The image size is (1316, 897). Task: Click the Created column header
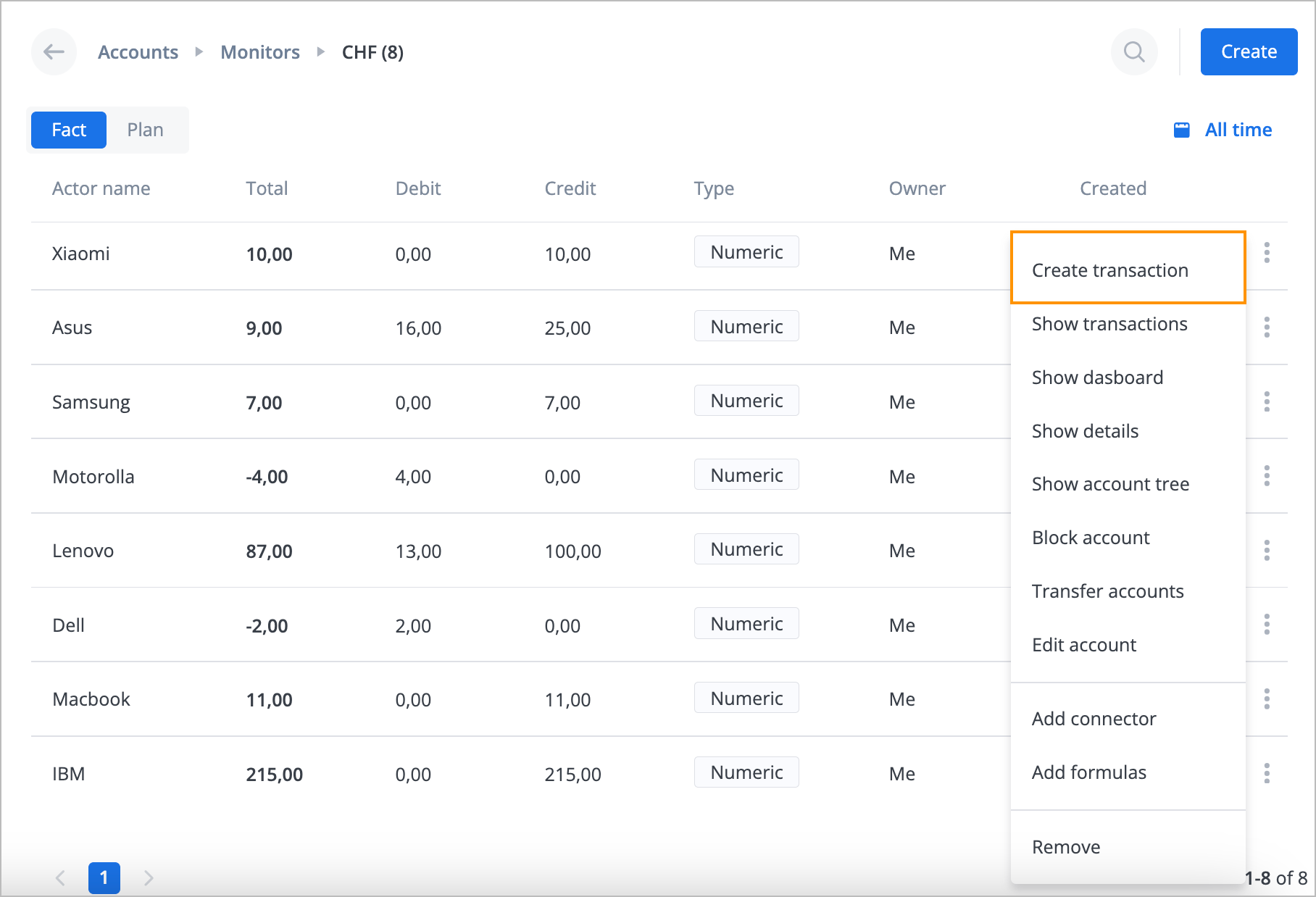pyautogui.click(x=1113, y=188)
